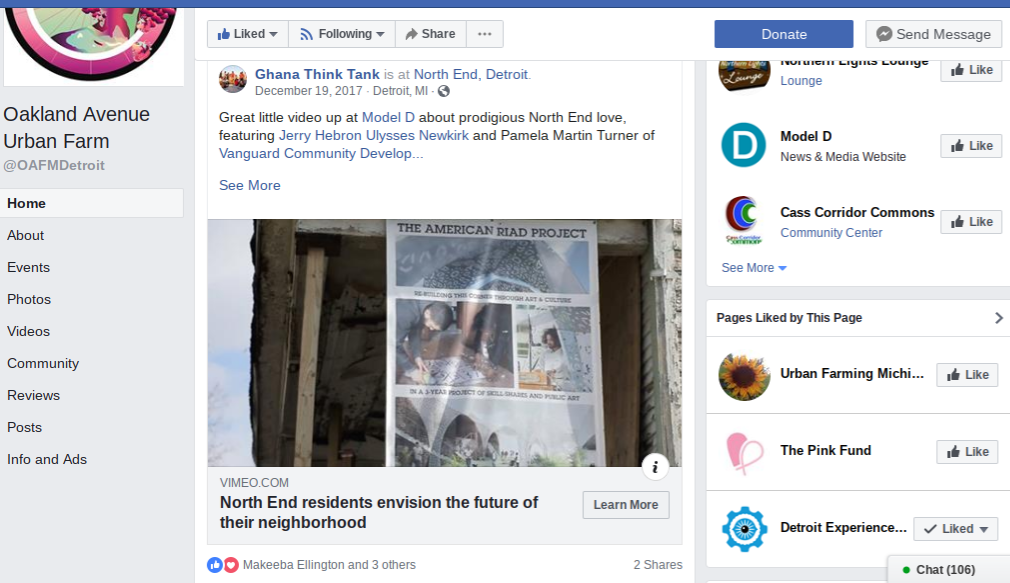Open the Photos section in sidebar
The image size is (1010, 583).
coord(29,299)
